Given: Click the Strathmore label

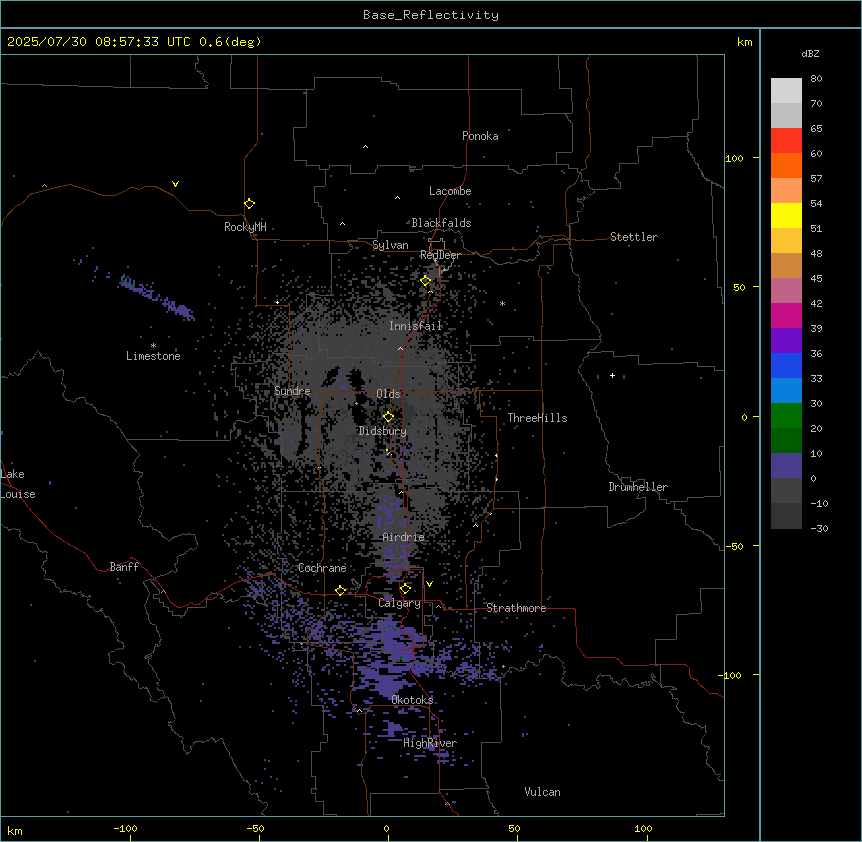Looking at the screenshot, I should pyautogui.click(x=516, y=608).
